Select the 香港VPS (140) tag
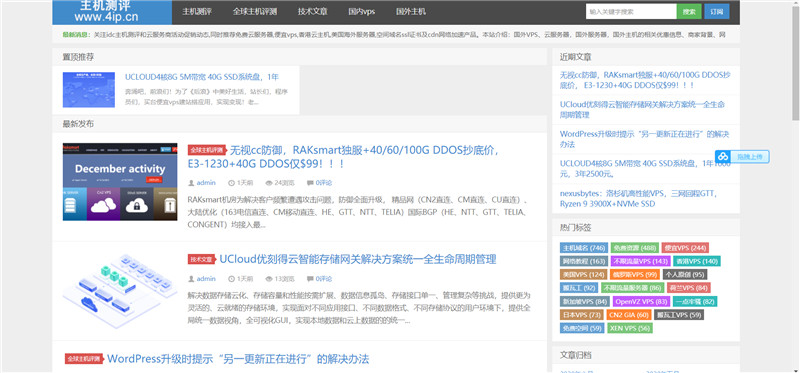Image resolution: width=800 pixels, height=373 pixels. (697, 261)
